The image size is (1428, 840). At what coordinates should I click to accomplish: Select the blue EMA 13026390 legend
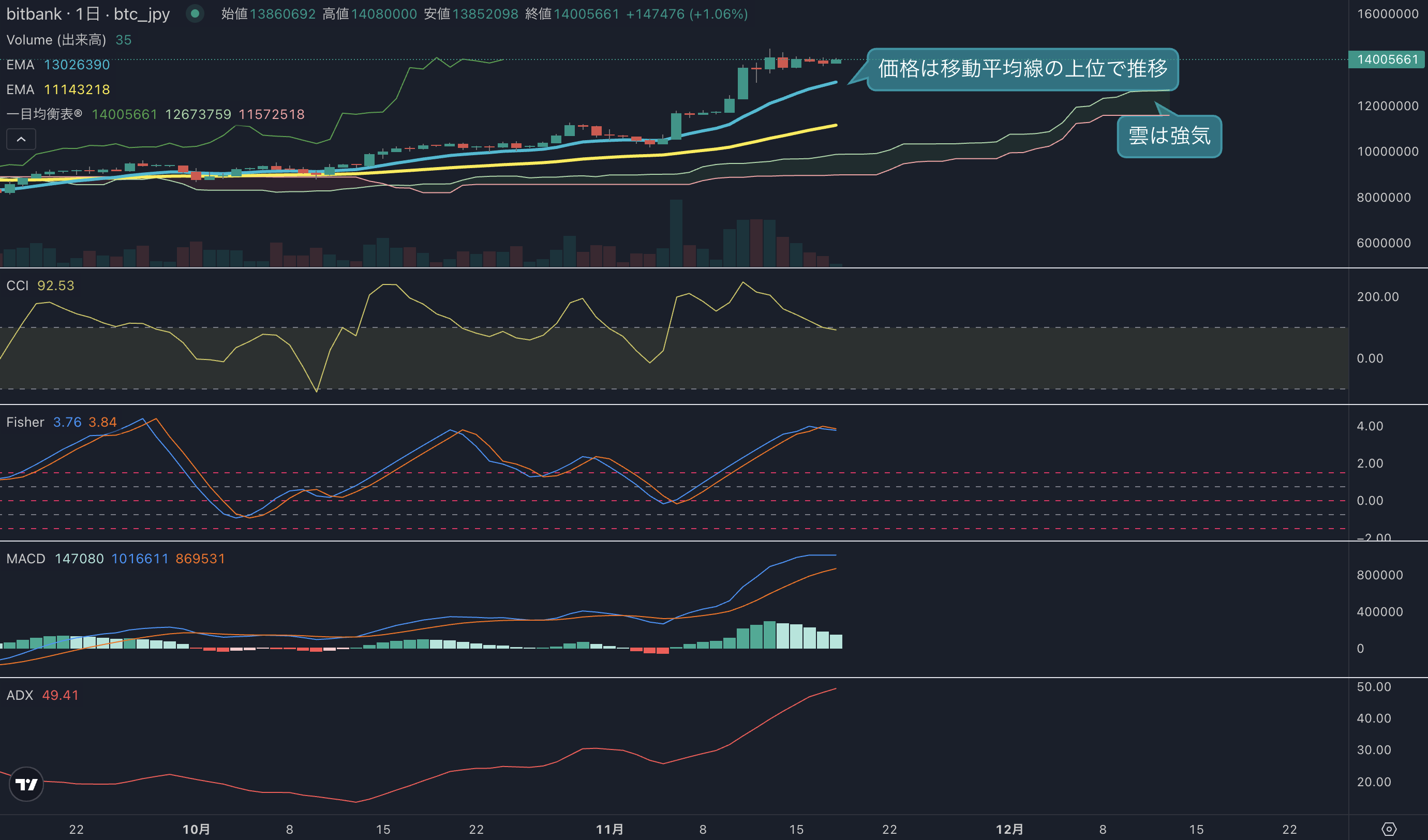[x=58, y=65]
